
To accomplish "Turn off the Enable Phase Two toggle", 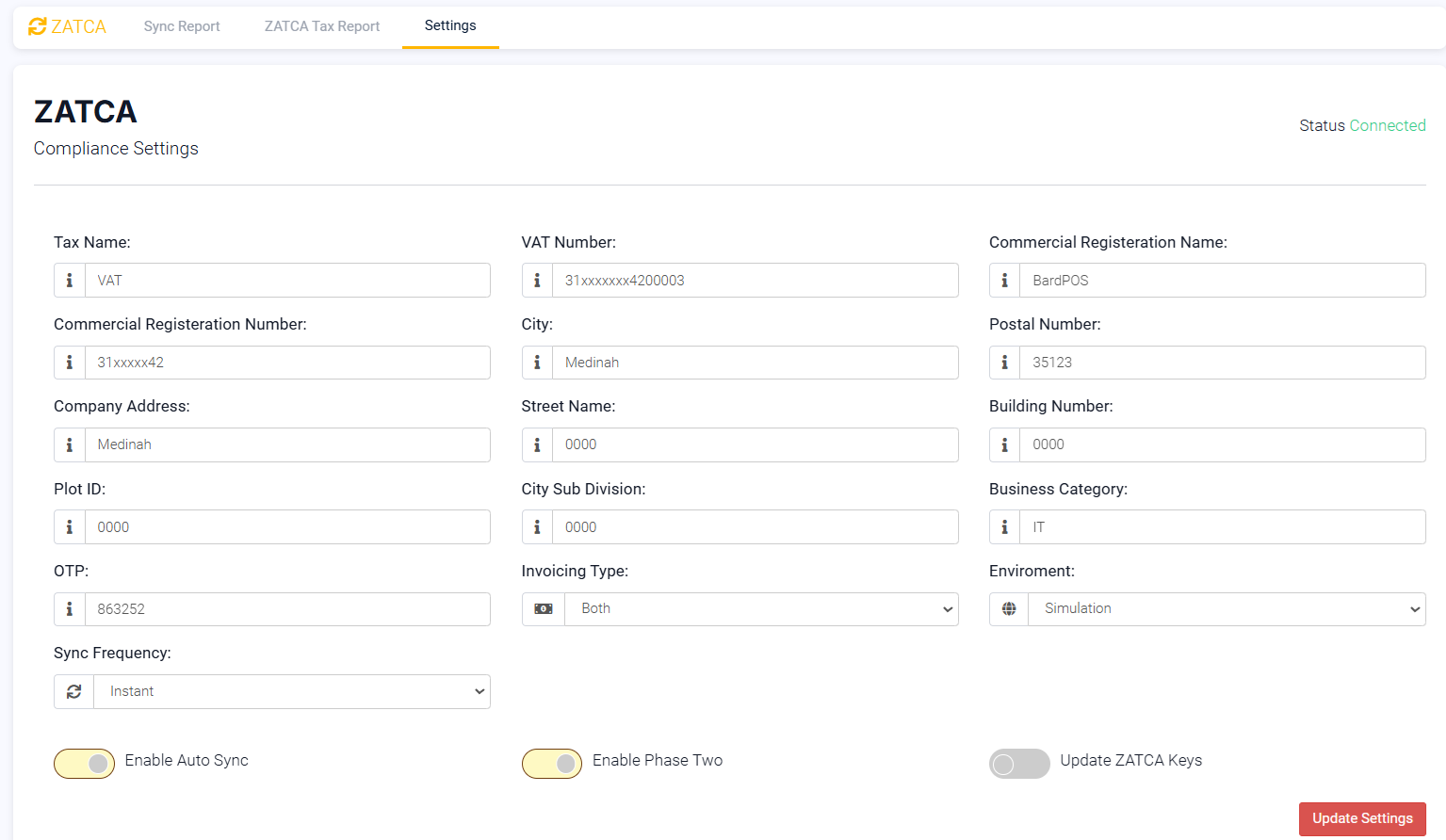I will [x=552, y=764].
